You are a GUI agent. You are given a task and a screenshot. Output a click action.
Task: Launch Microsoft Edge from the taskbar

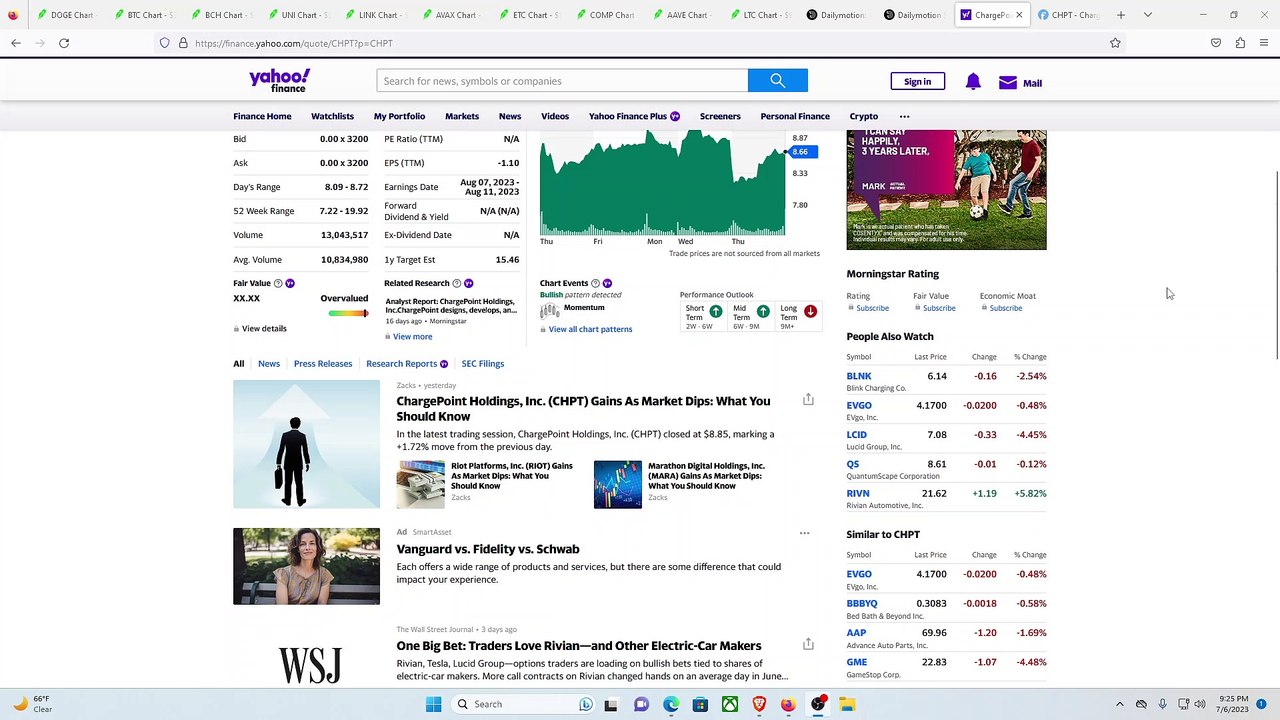pyautogui.click(x=671, y=704)
